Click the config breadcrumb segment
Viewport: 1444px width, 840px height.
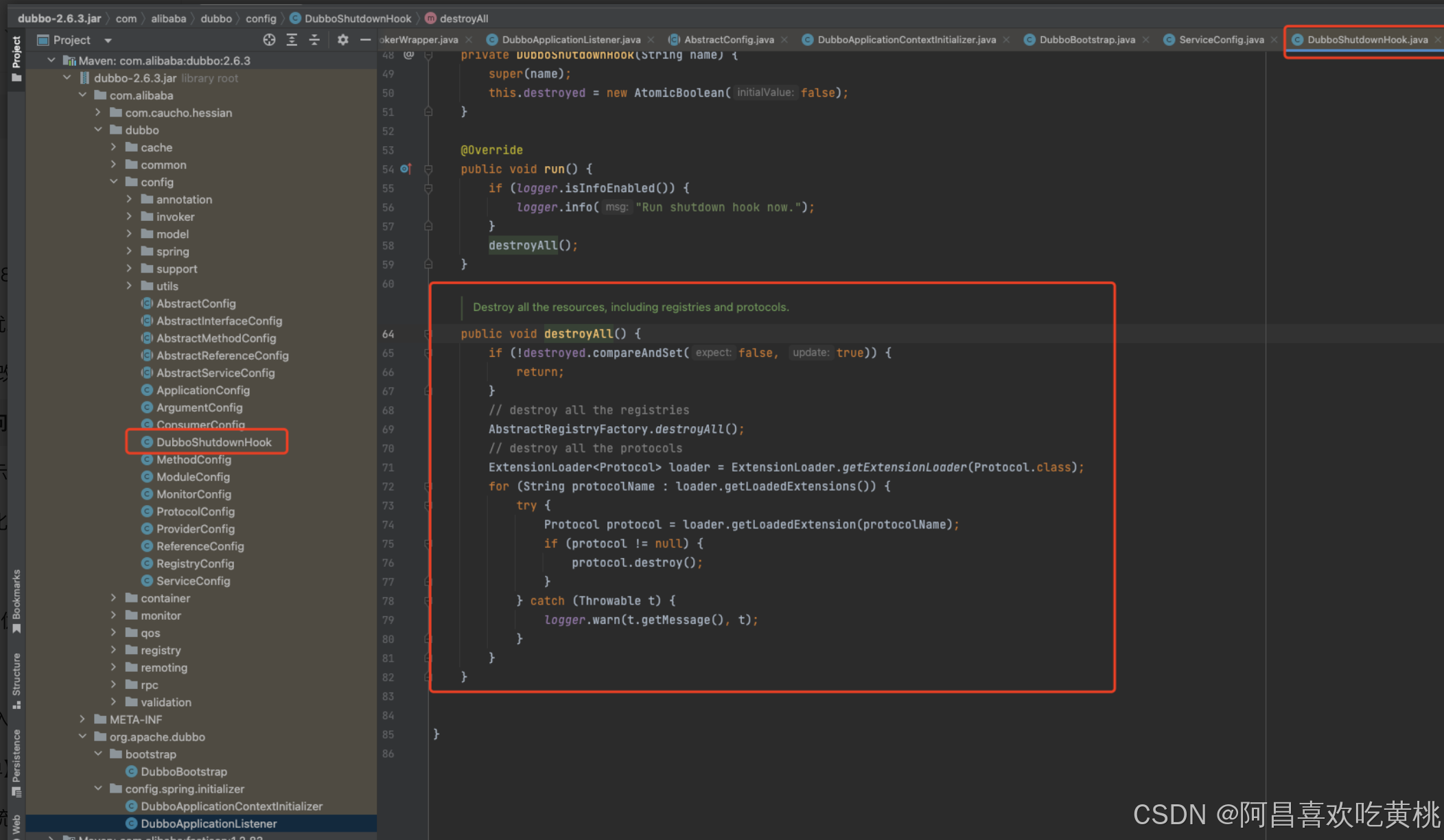[261, 19]
